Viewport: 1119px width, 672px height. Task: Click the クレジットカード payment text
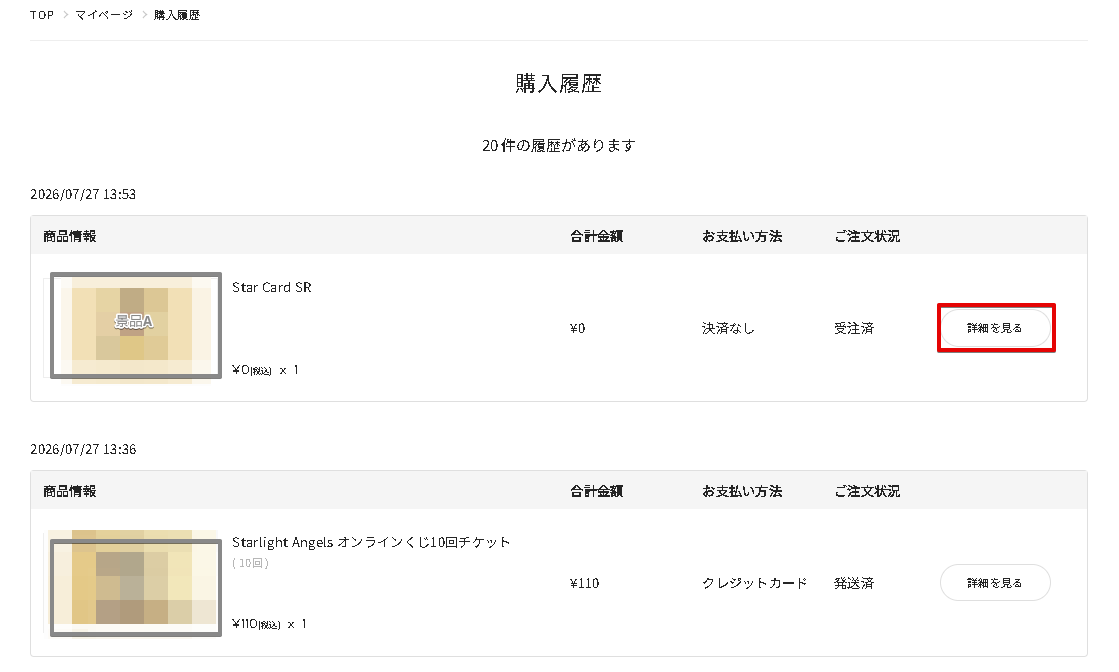[754, 583]
